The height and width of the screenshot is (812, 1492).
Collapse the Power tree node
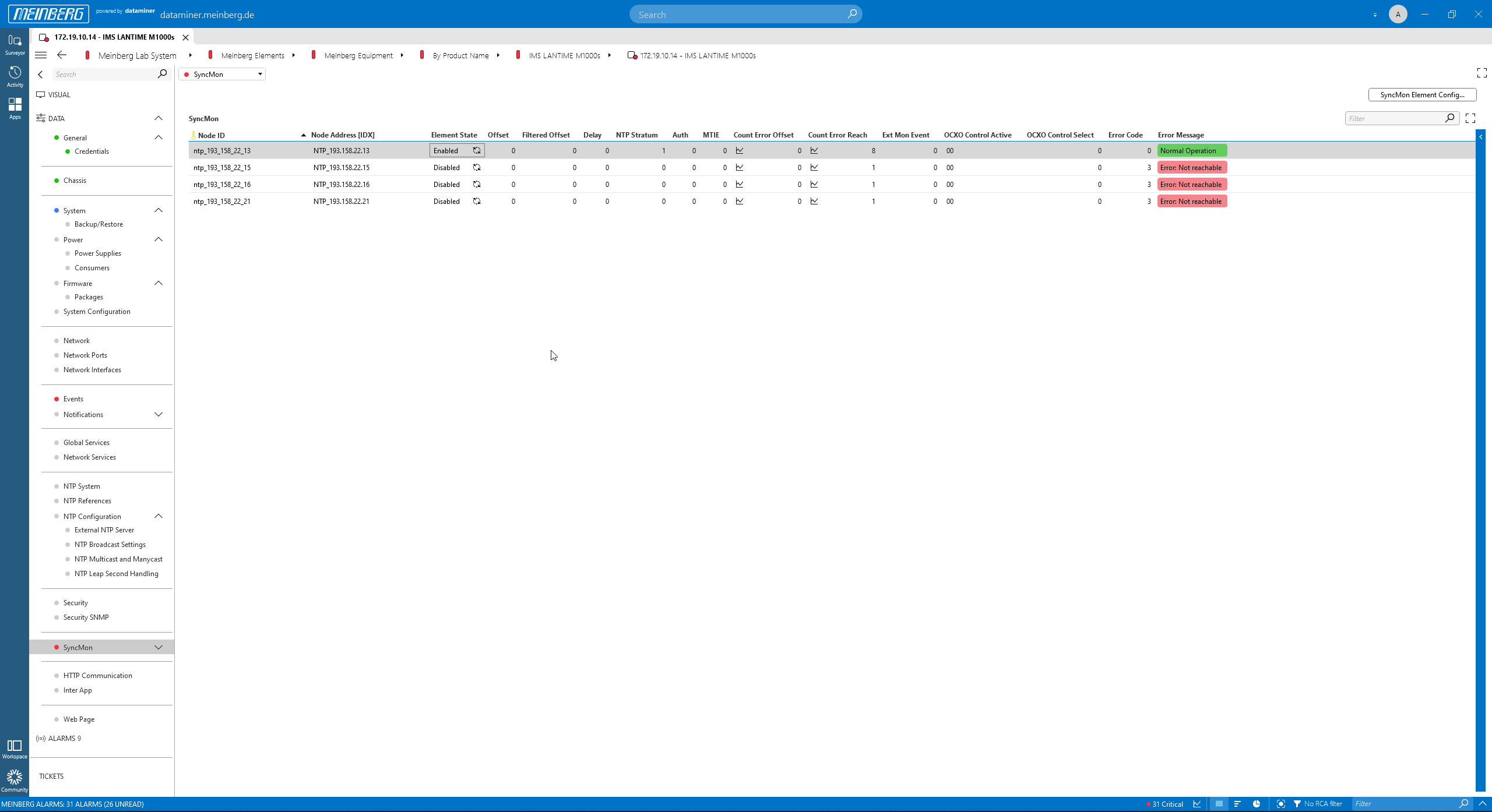tap(159, 239)
